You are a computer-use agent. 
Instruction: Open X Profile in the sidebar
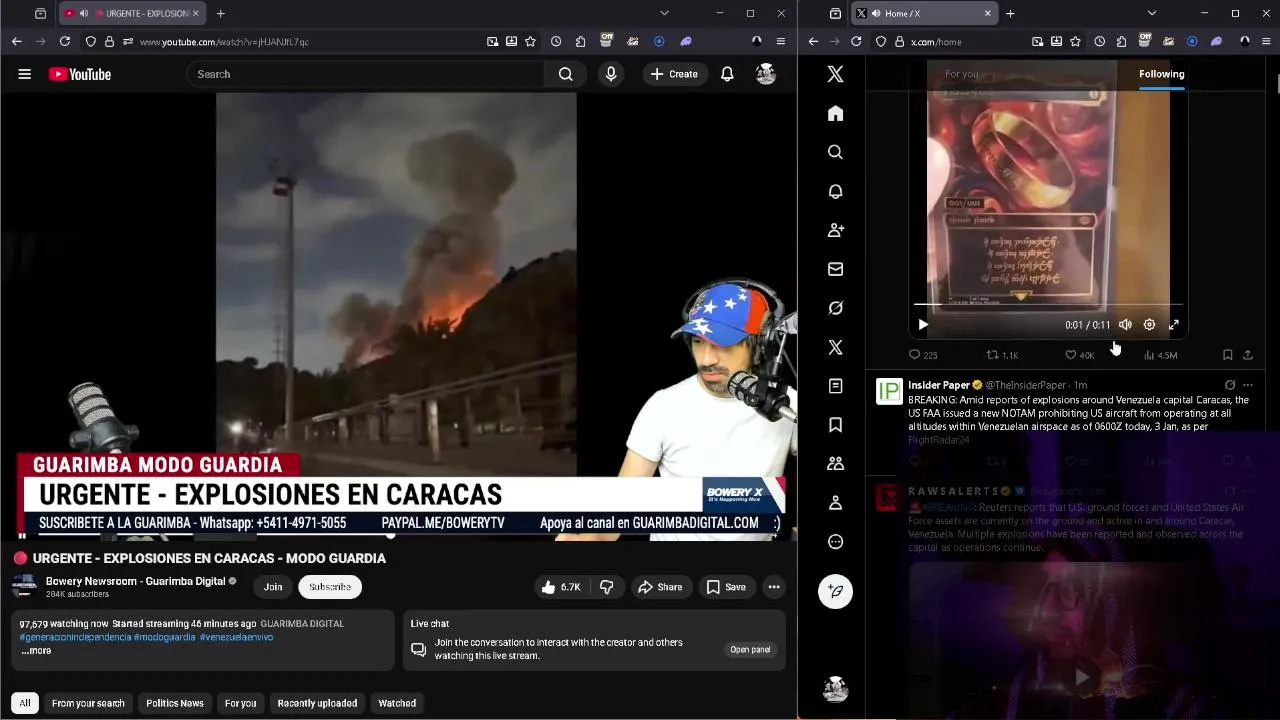click(835, 503)
